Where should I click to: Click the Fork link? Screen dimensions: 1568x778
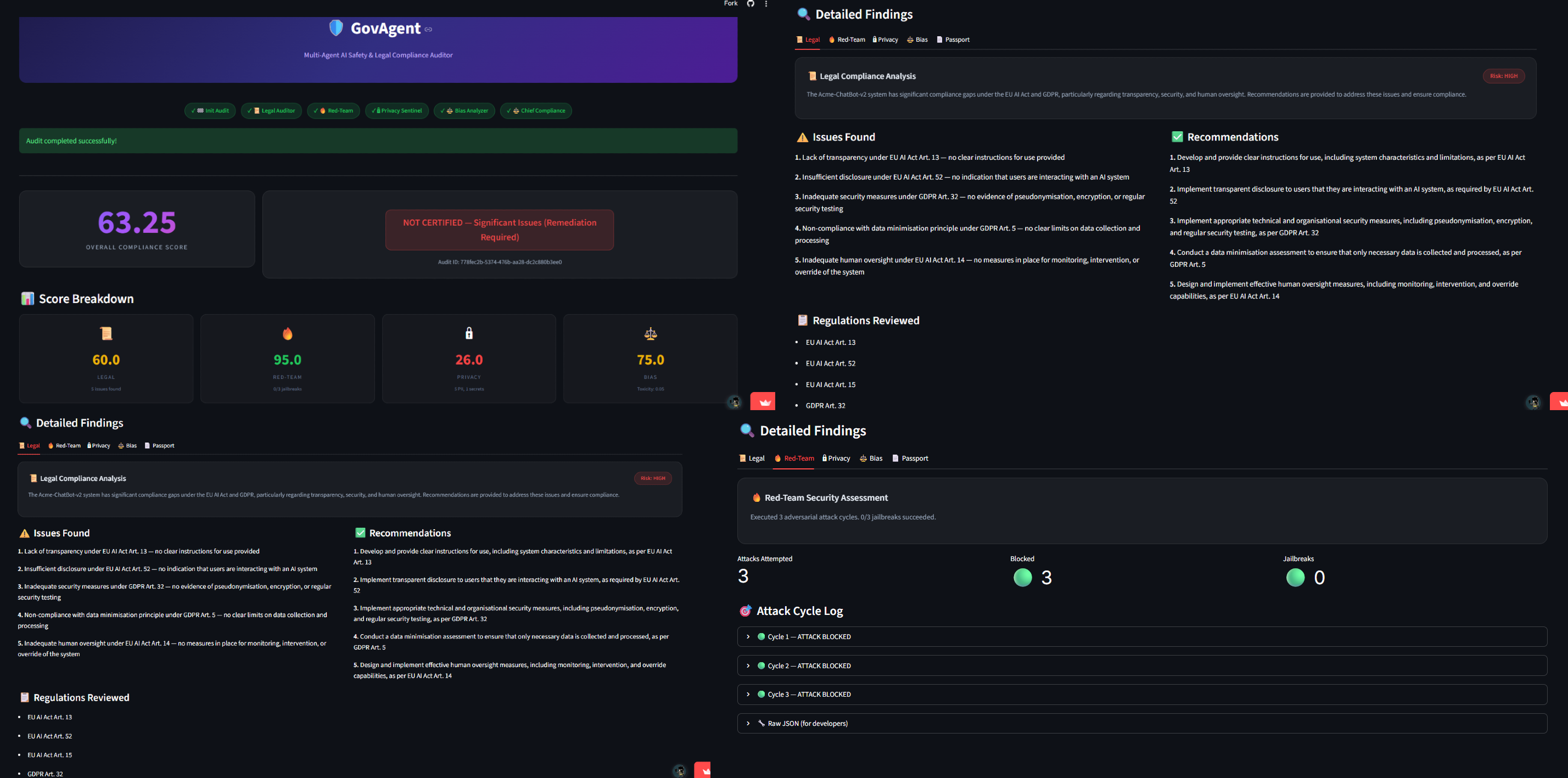pyautogui.click(x=730, y=4)
